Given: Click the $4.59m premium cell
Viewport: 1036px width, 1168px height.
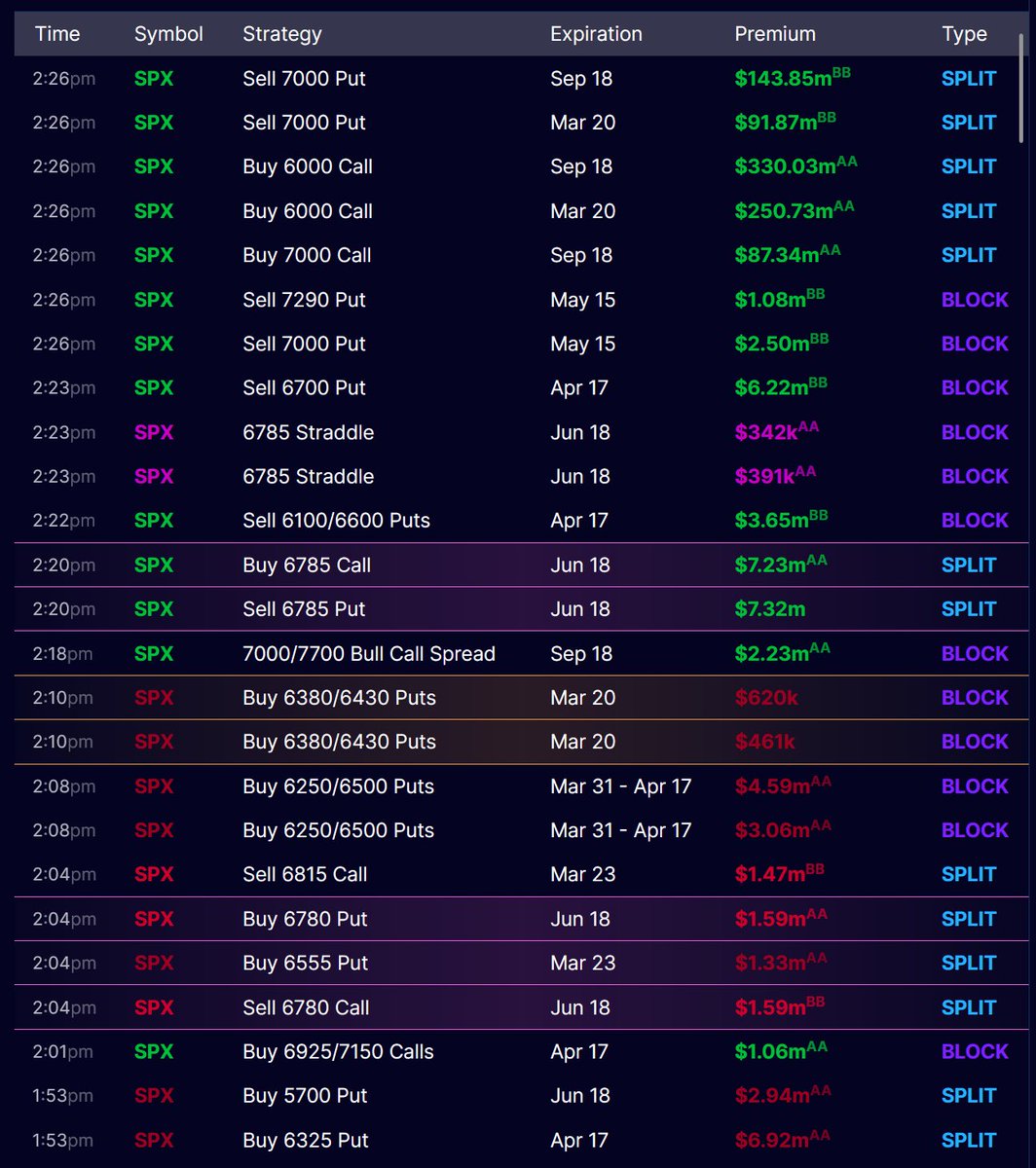Looking at the screenshot, I should pos(783,785).
